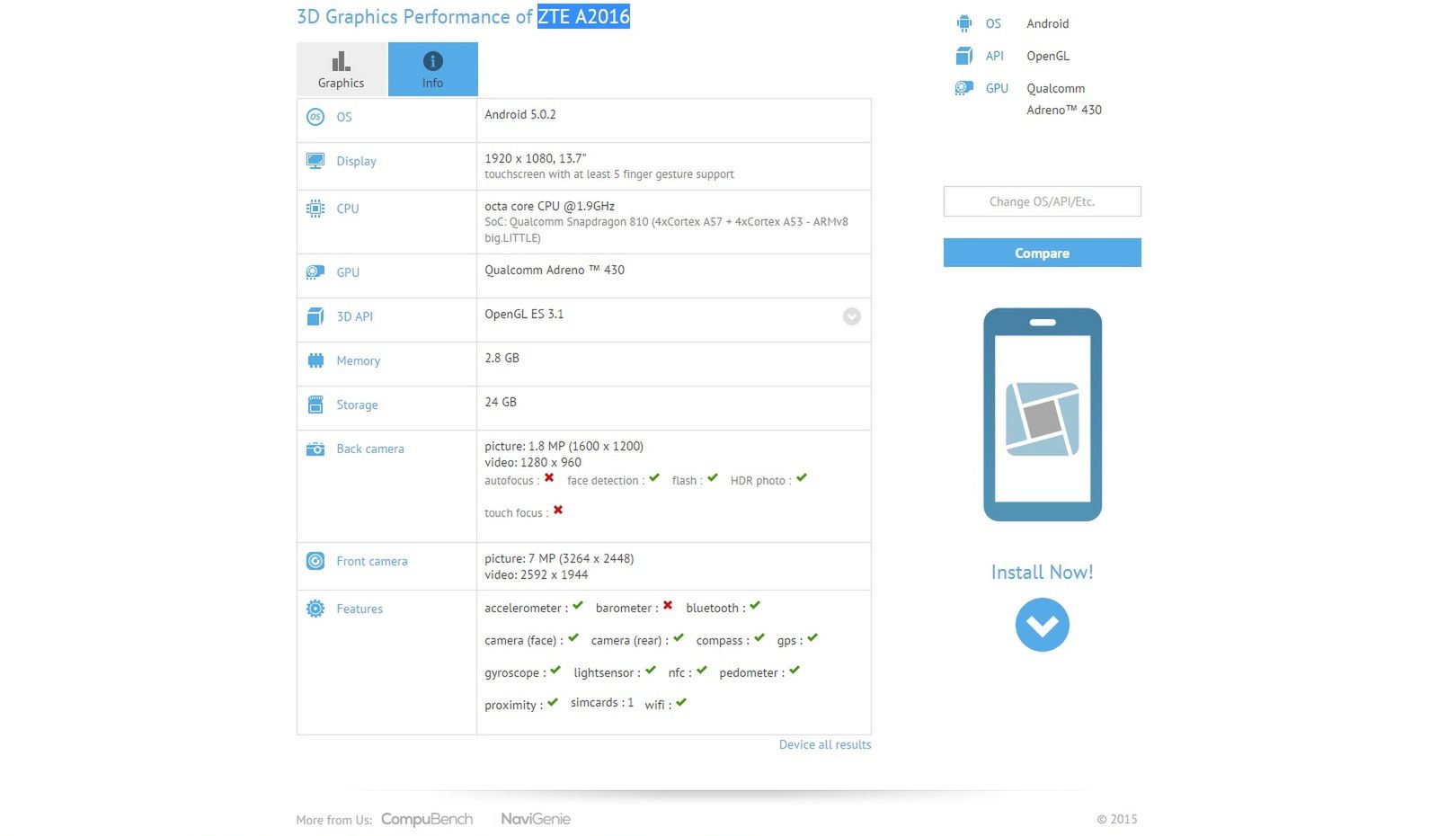Click the 1920 x 1080, 13.7" display value
This screenshot has height=836, width=1456.
pos(536,158)
